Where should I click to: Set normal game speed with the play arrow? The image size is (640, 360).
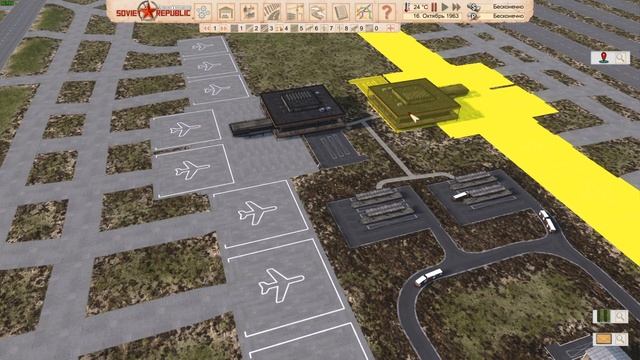(445, 7)
